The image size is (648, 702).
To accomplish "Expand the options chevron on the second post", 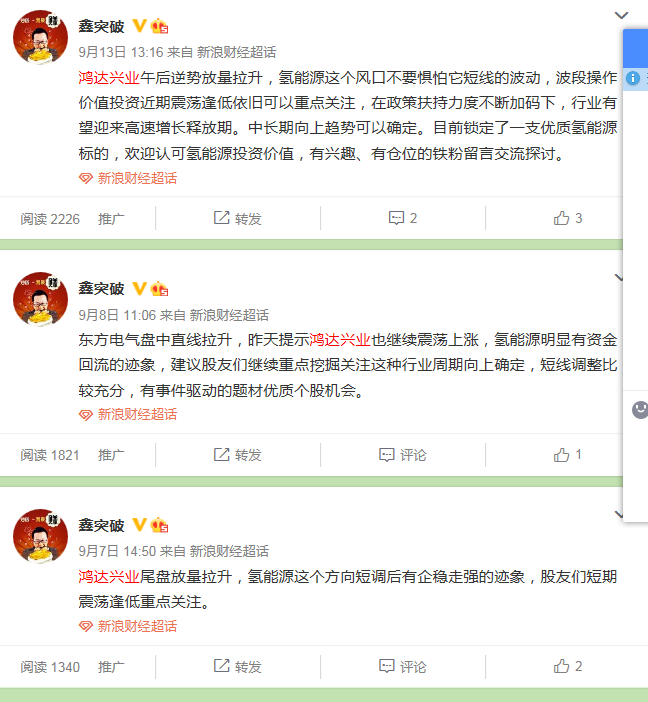I will pos(619,278).
